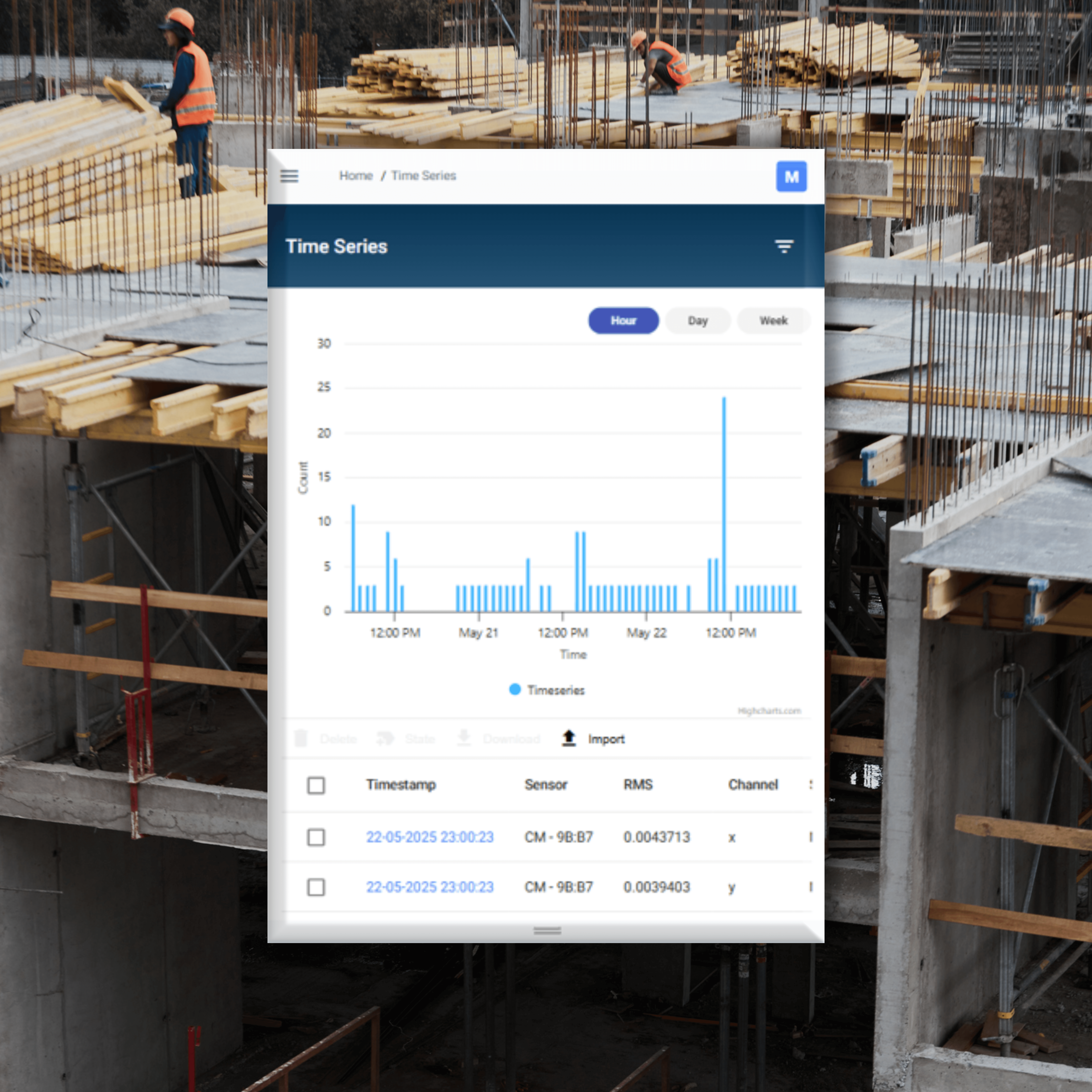Open timestamp link for RMS 0.0043713
This screenshot has width=1092, height=1092.
430,837
